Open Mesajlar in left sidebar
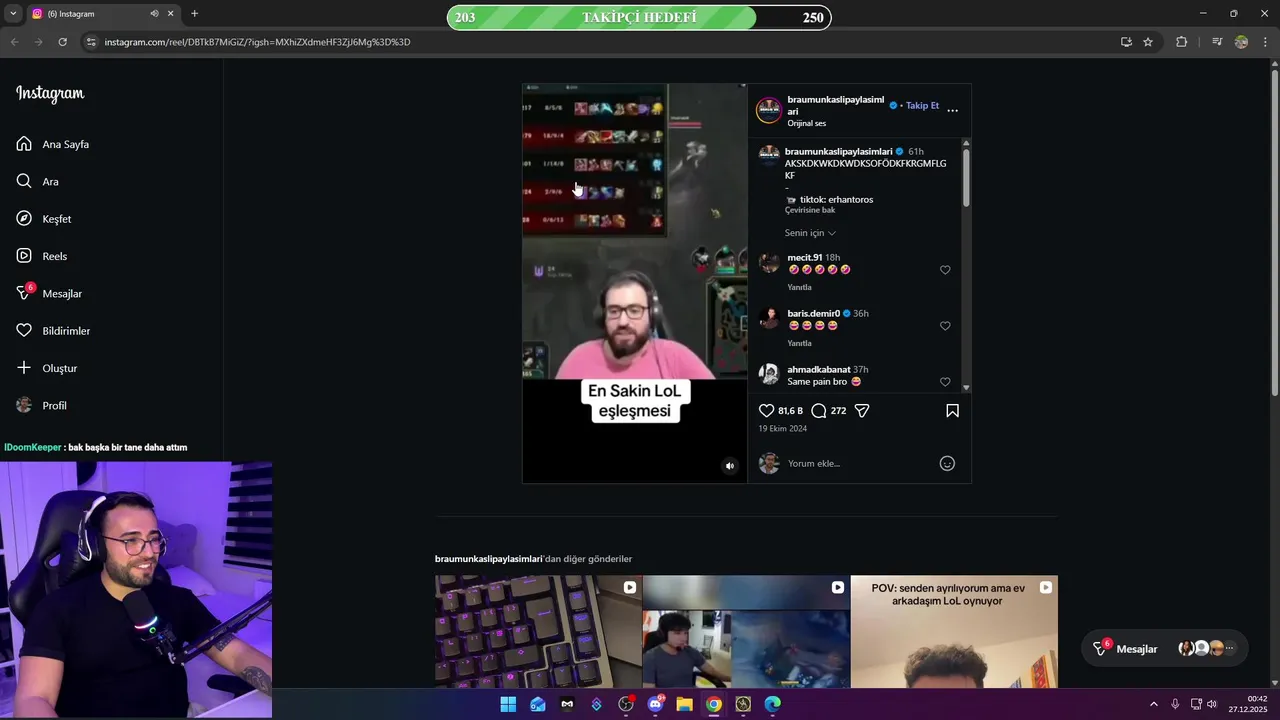1280x720 pixels. click(x=49, y=293)
